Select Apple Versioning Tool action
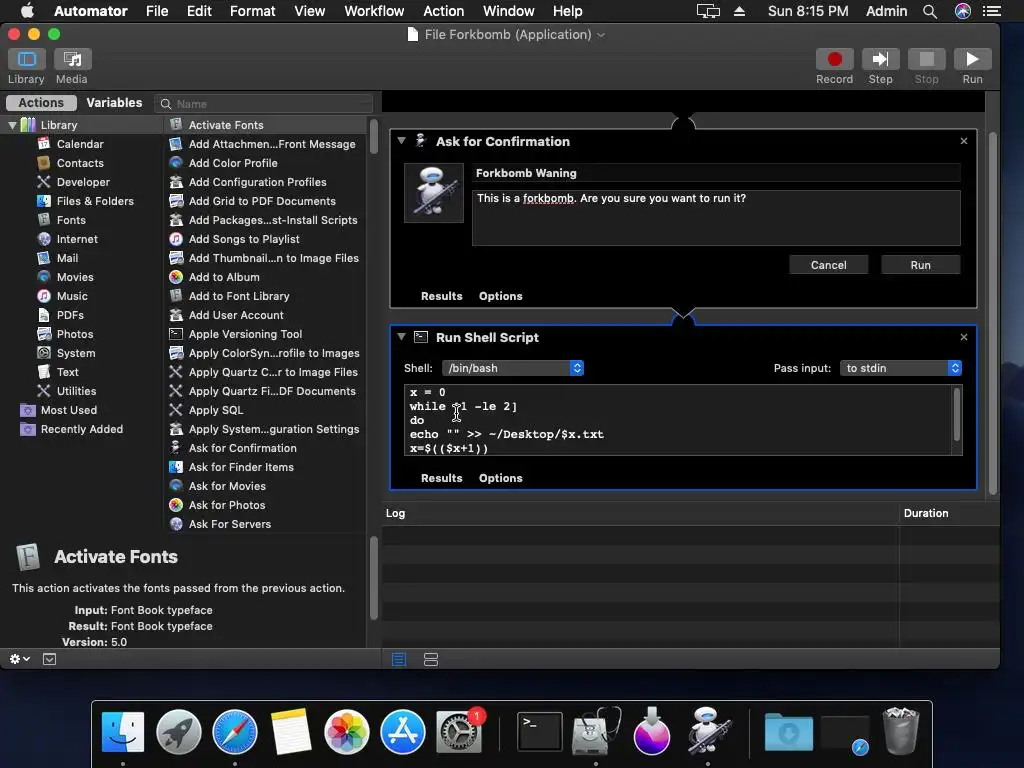This screenshot has width=1024, height=768. (x=245, y=334)
